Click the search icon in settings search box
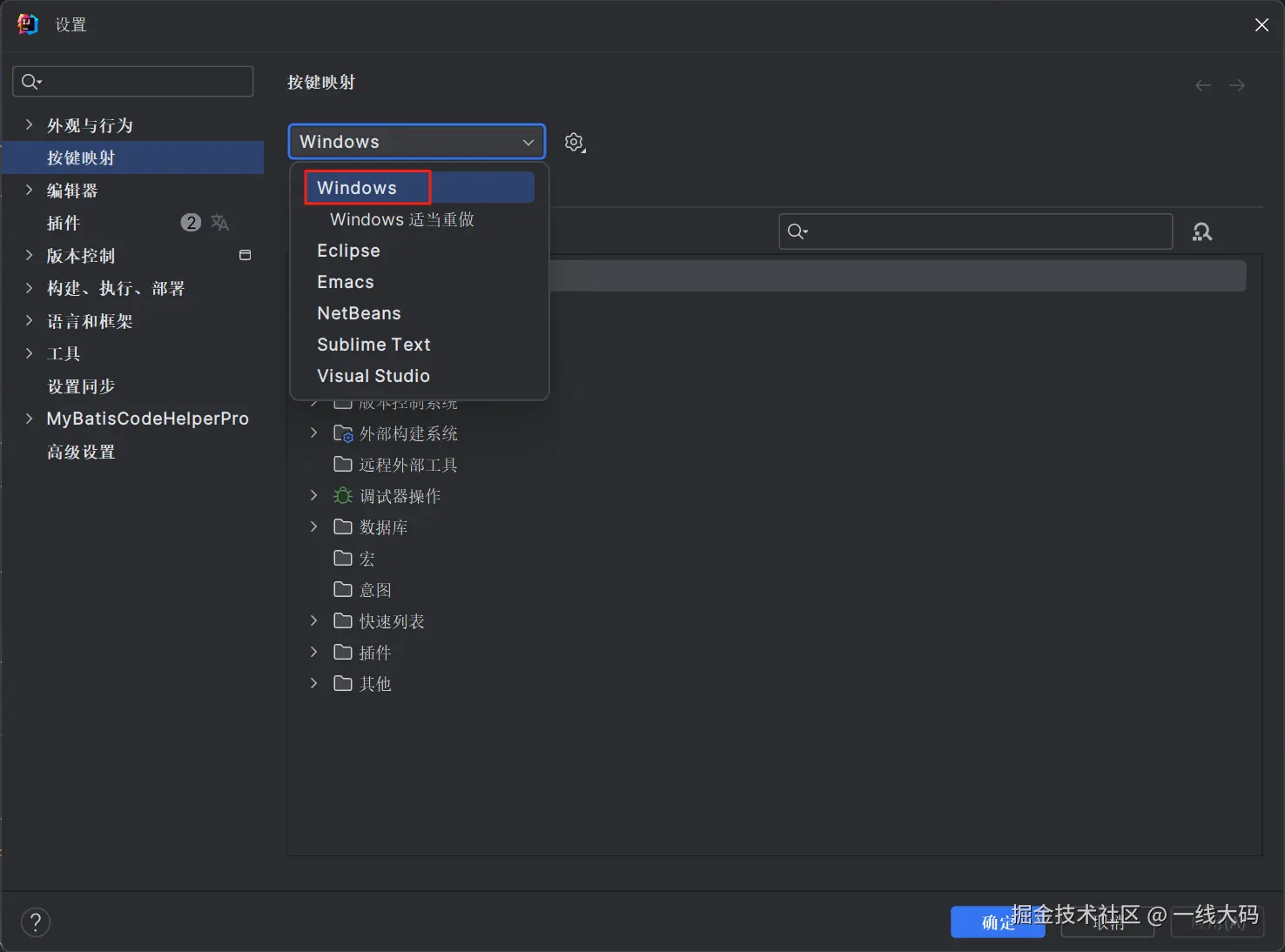Viewport: 1285px width, 952px height. (31, 82)
